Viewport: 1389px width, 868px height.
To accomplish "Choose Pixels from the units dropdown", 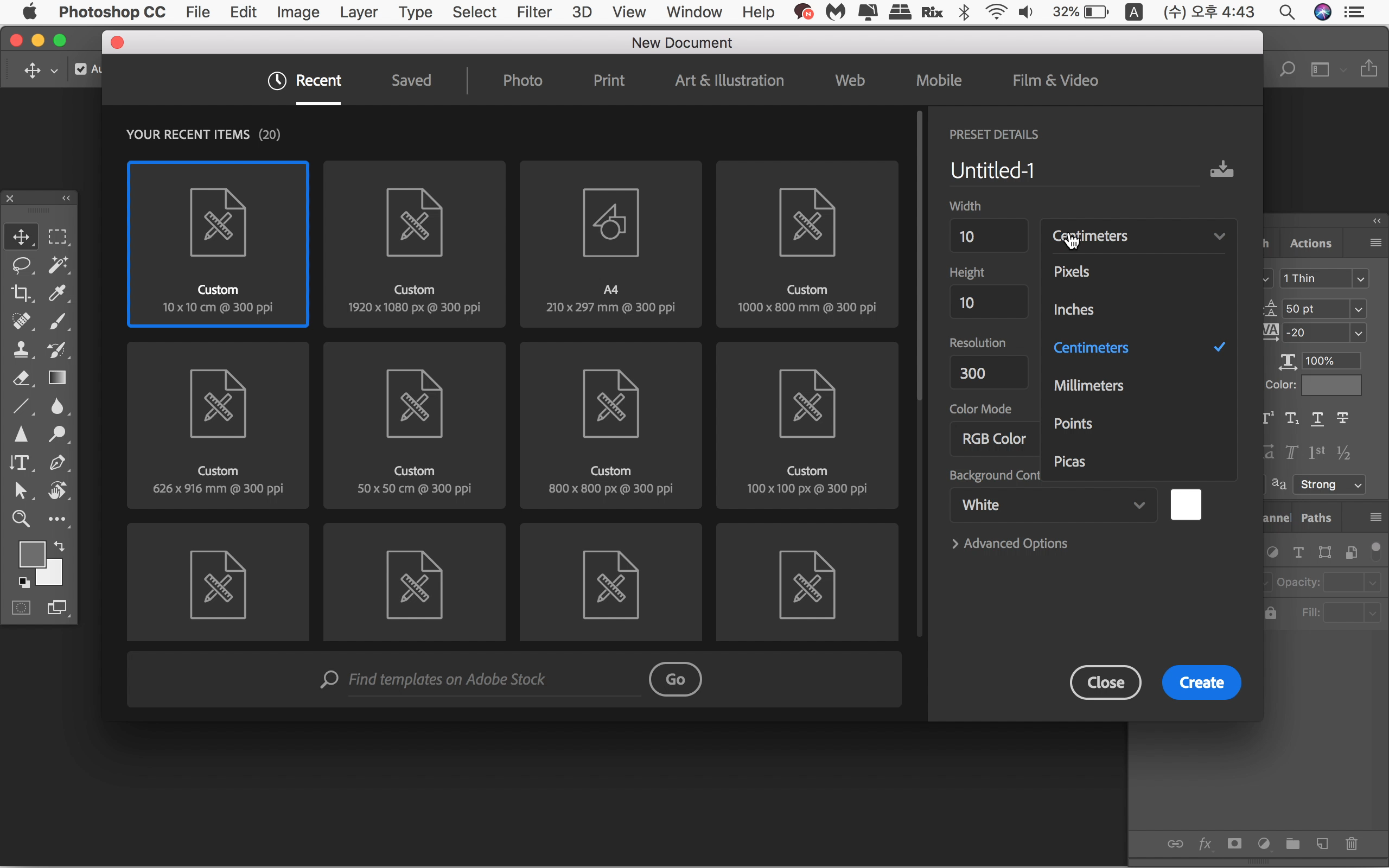I will pos(1071,272).
